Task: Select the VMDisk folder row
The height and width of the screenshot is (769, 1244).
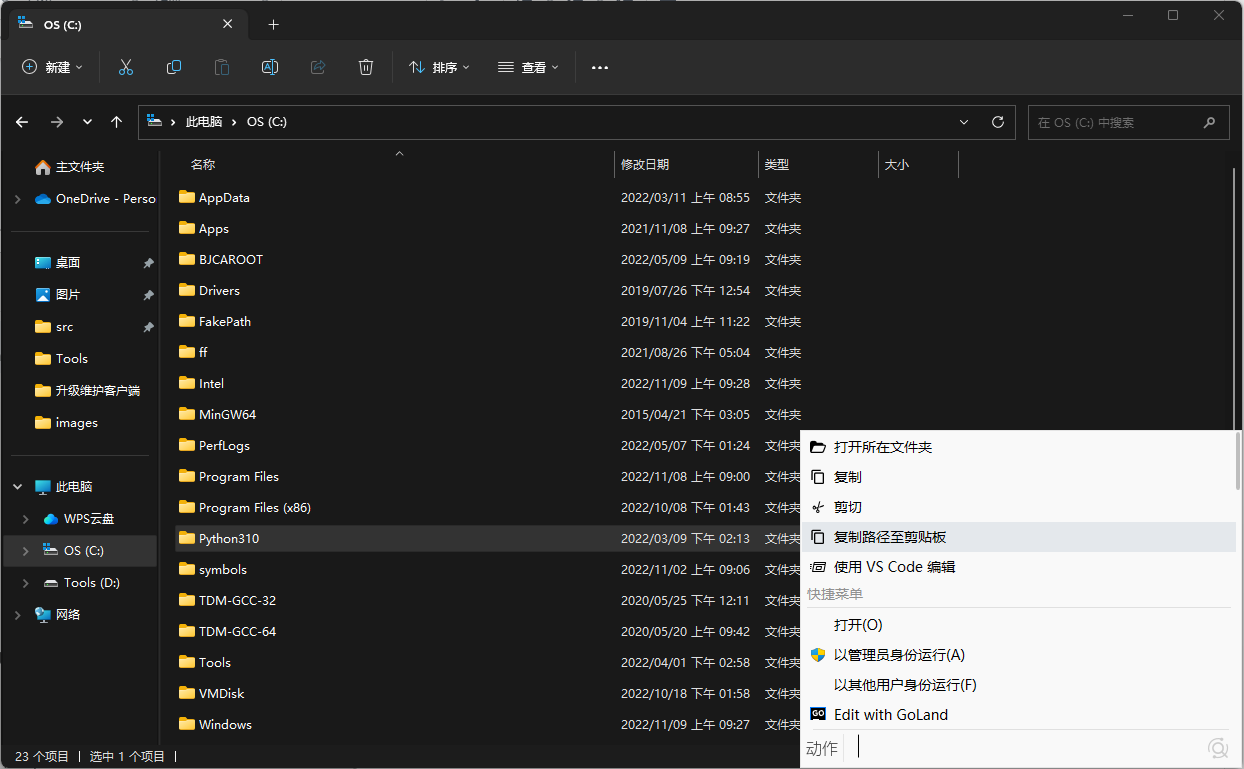Action: pos(488,693)
